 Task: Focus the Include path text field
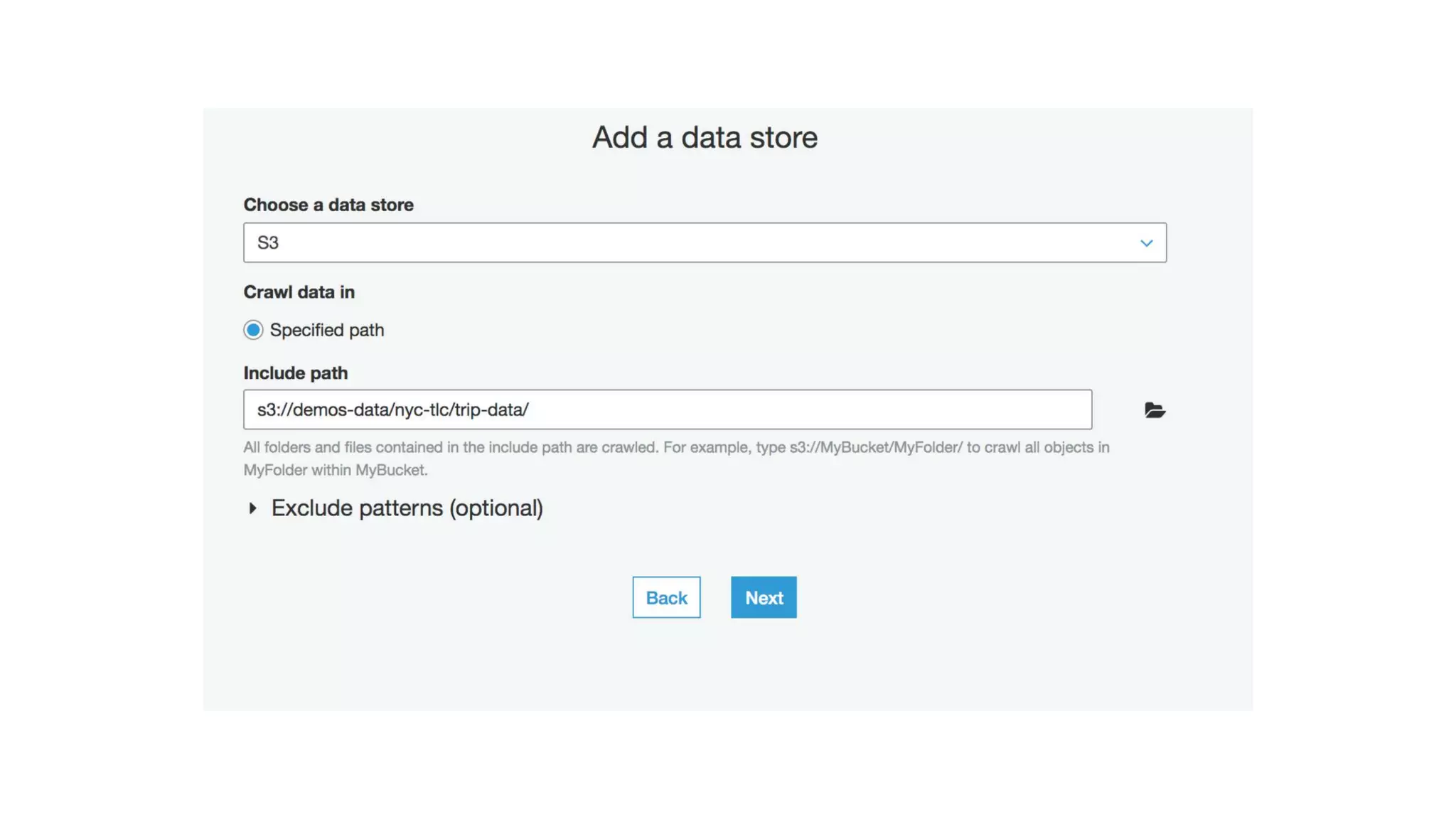[667, 409]
